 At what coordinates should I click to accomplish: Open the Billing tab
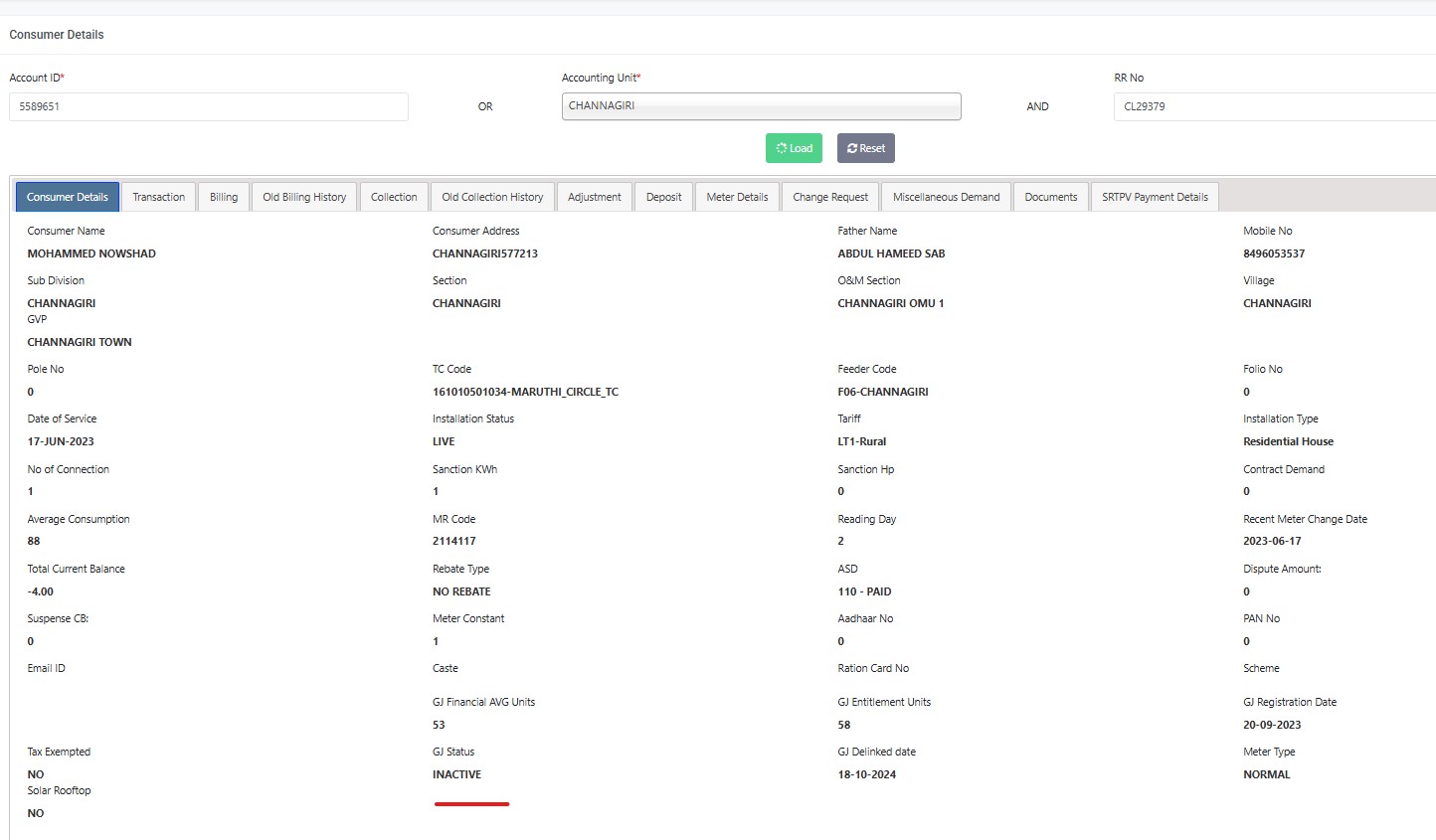tap(224, 197)
